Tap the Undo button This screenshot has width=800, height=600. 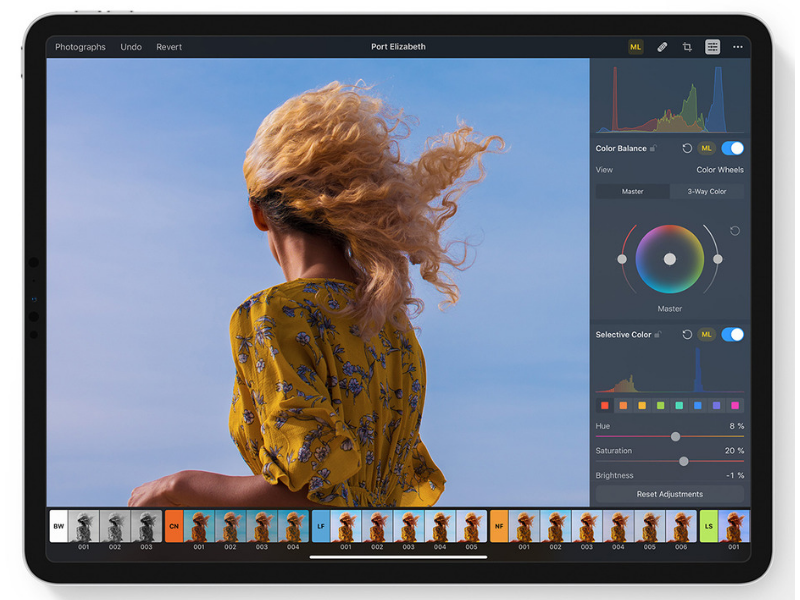(131, 47)
